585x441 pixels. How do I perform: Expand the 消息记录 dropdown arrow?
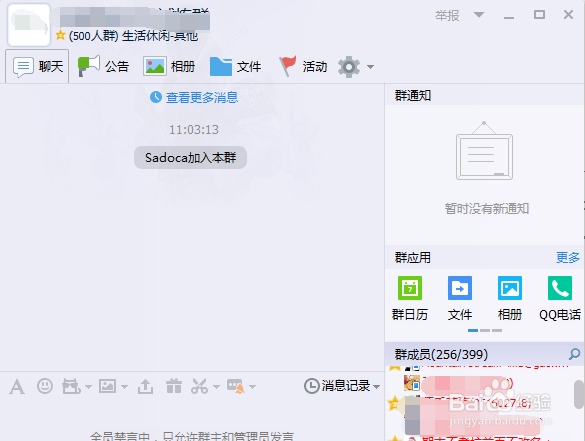click(x=376, y=387)
